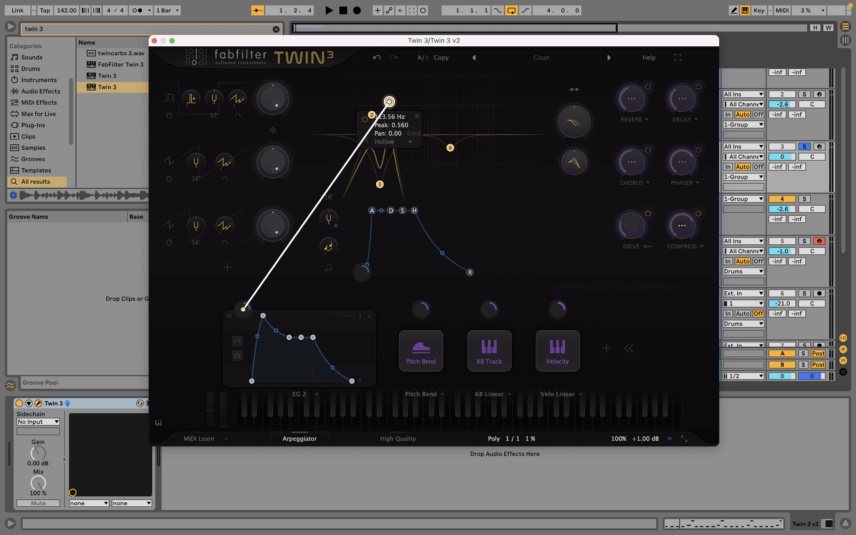
Task: Click the Poly voices setting
Action: [494, 438]
